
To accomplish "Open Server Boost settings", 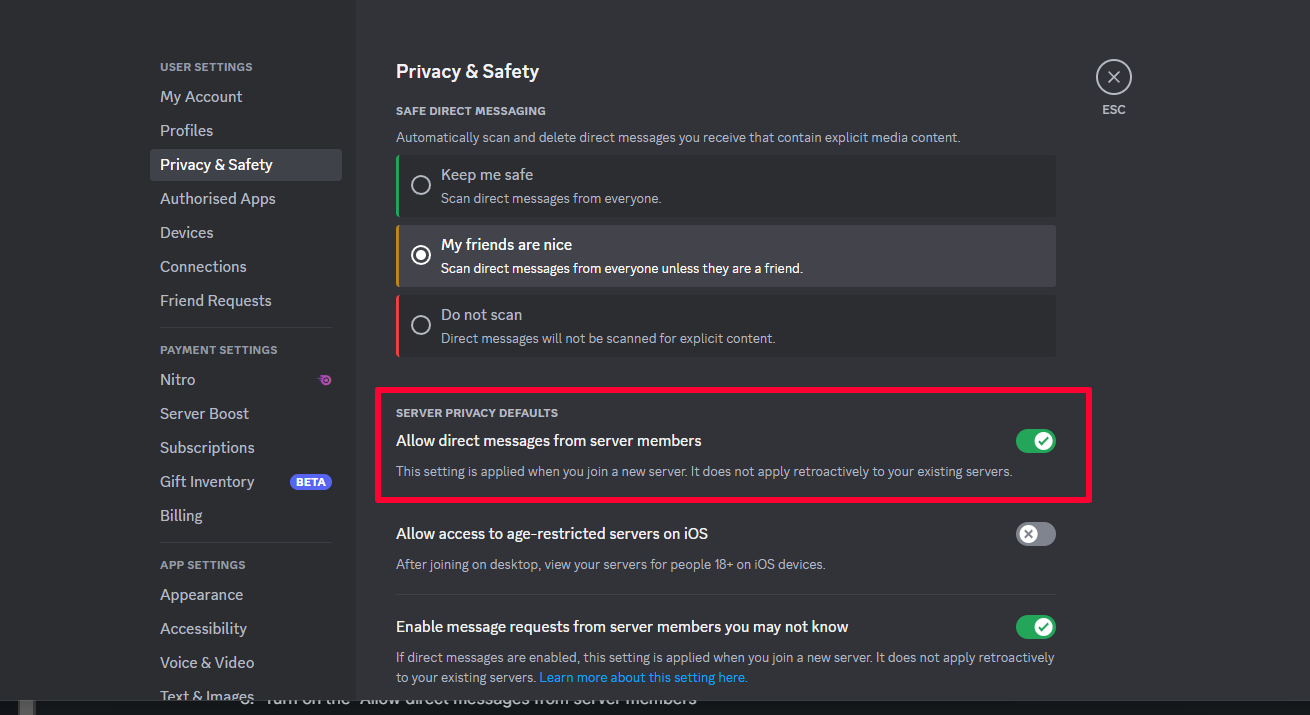I will [204, 414].
